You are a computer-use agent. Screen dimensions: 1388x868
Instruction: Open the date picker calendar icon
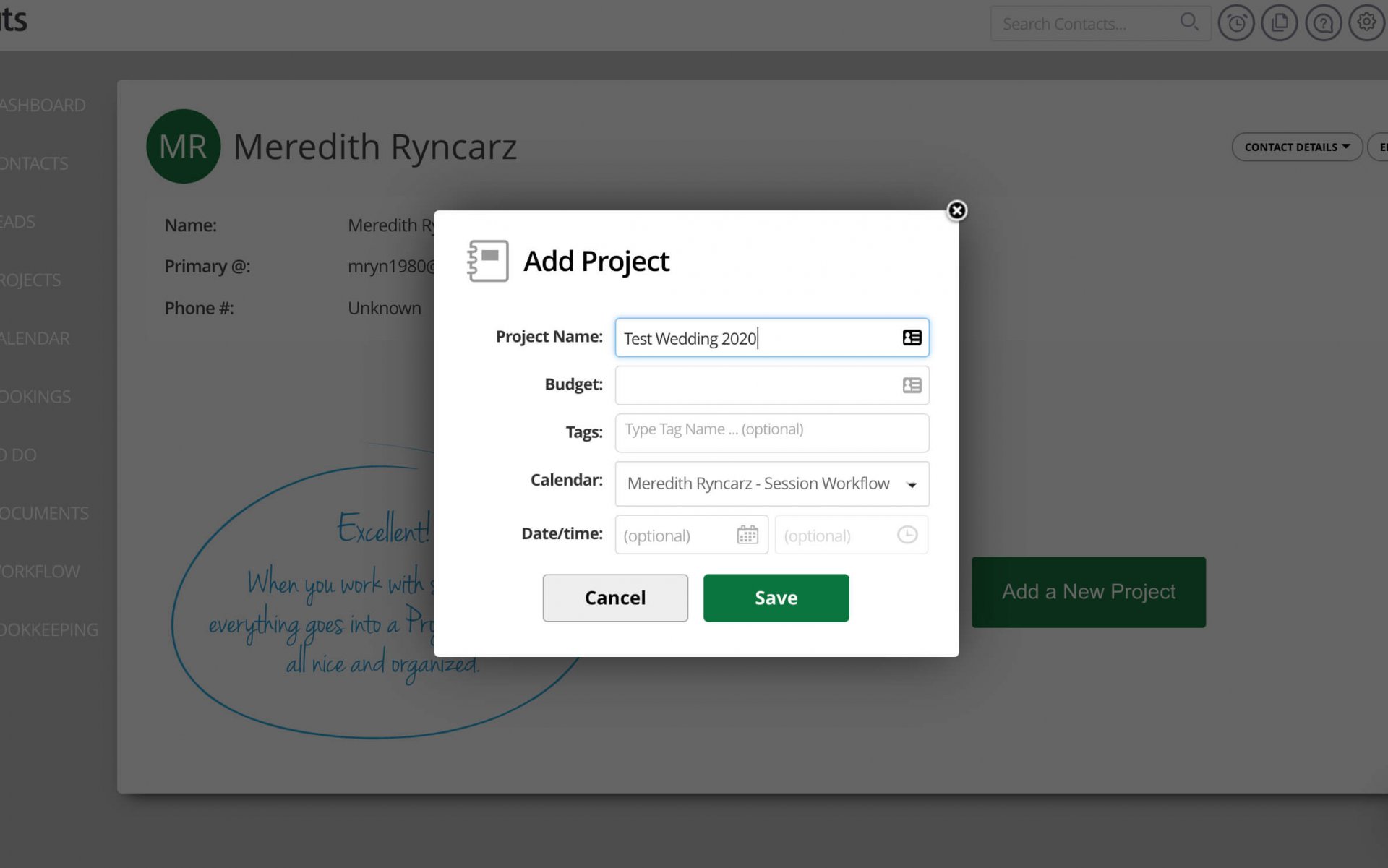[747, 535]
